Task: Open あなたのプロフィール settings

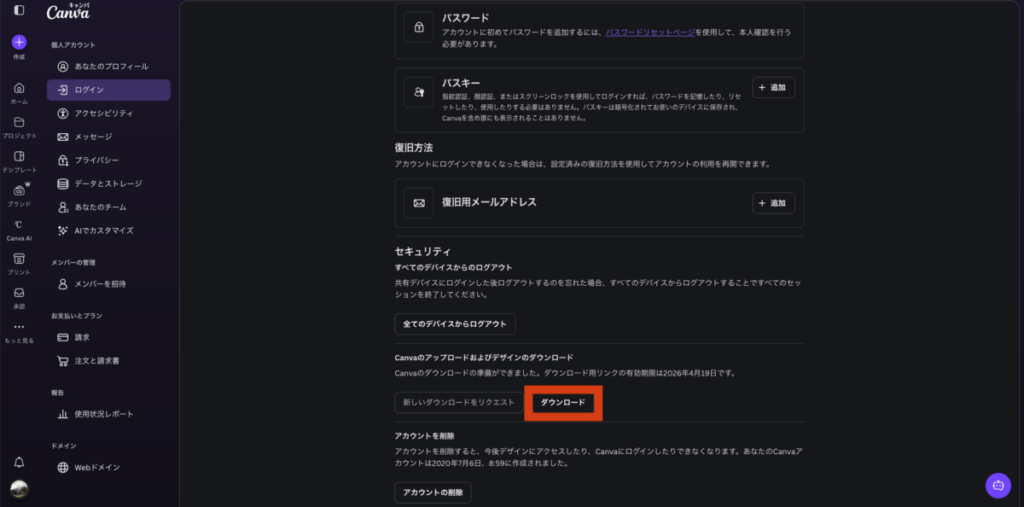Action: [x=108, y=67]
